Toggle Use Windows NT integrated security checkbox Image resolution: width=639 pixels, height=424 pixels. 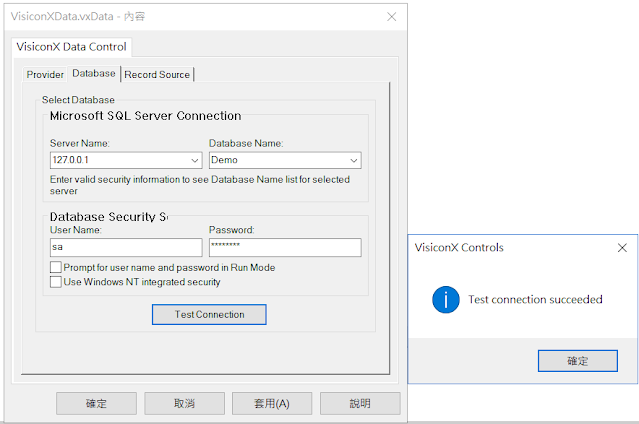pyautogui.click(x=56, y=282)
